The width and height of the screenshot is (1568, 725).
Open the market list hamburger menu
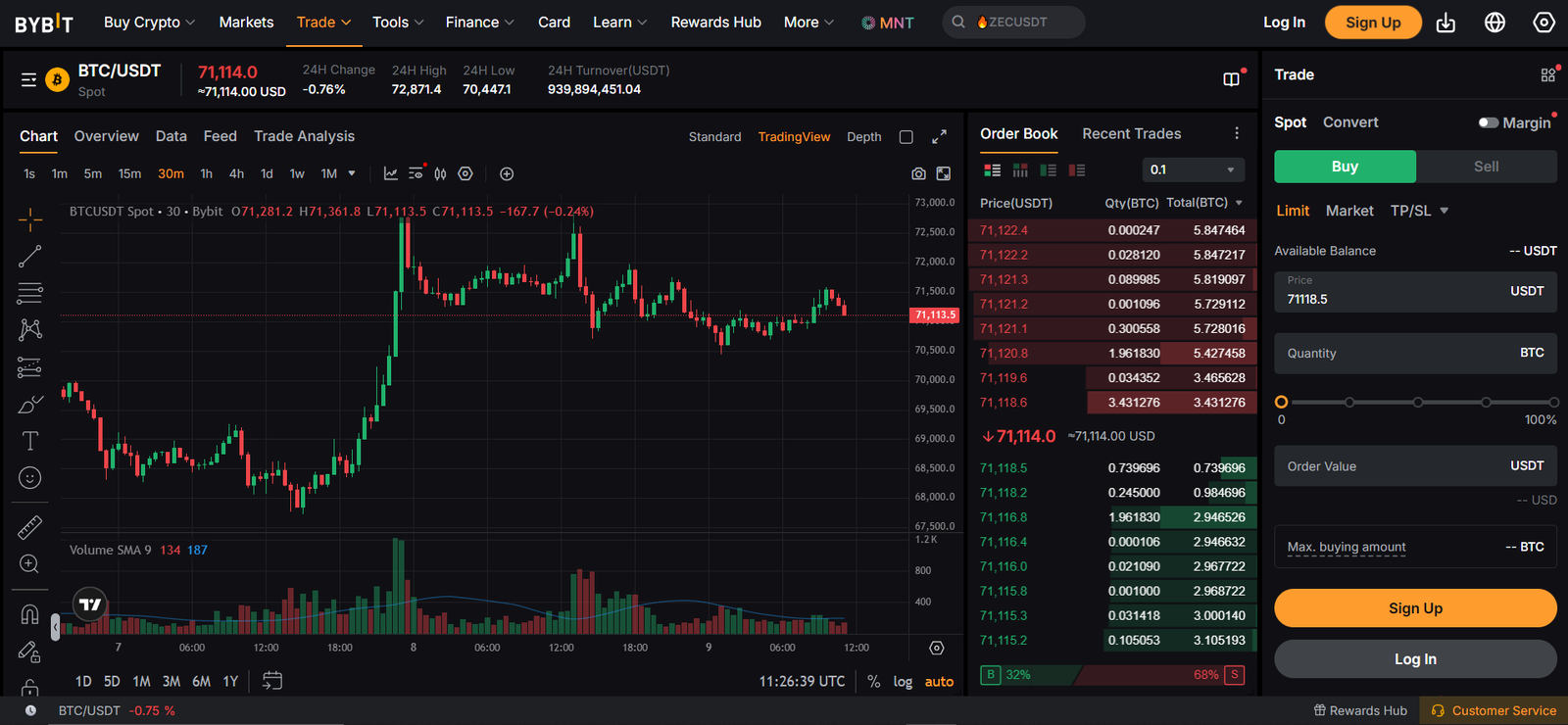pyautogui.click(x=28, y=79)
